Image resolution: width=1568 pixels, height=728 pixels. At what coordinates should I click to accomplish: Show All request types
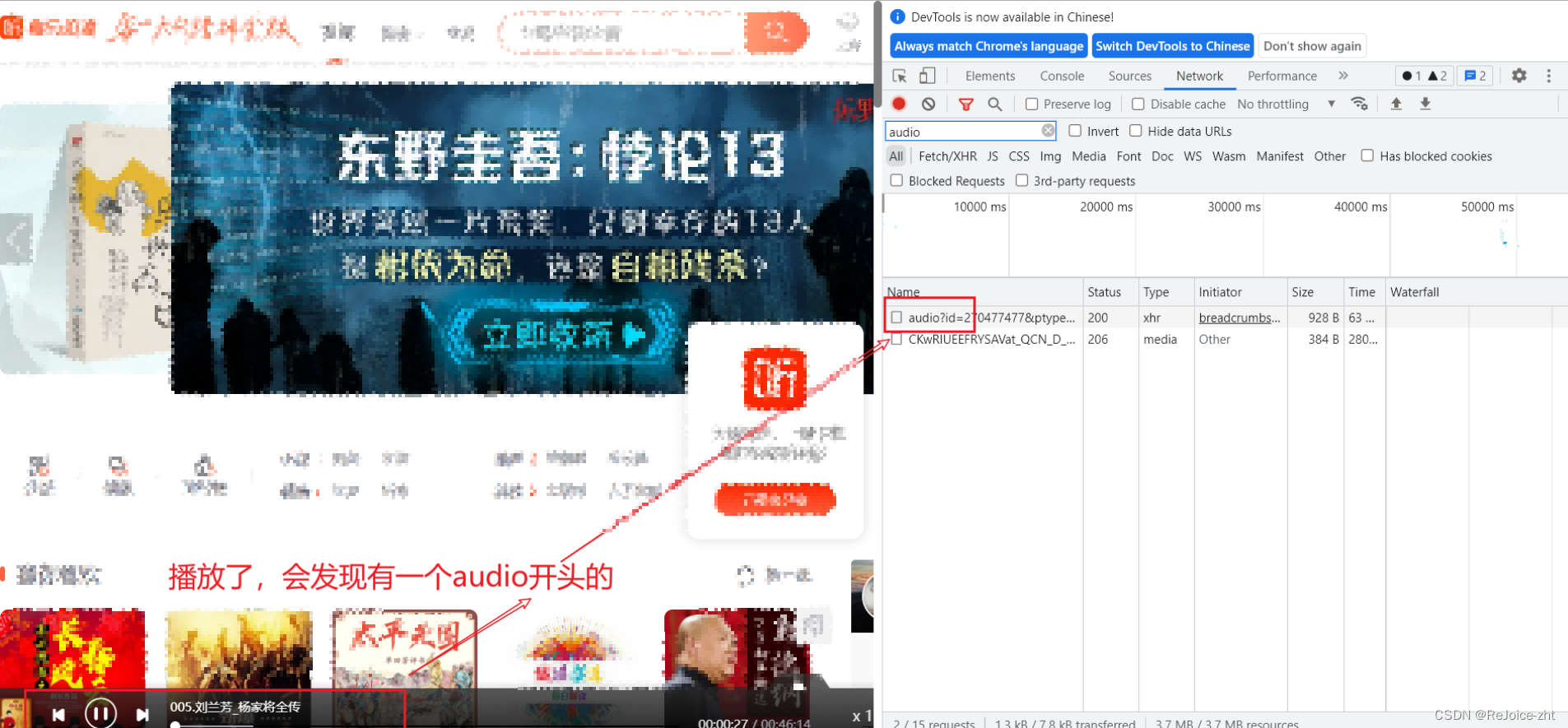(x=896, y=156)
